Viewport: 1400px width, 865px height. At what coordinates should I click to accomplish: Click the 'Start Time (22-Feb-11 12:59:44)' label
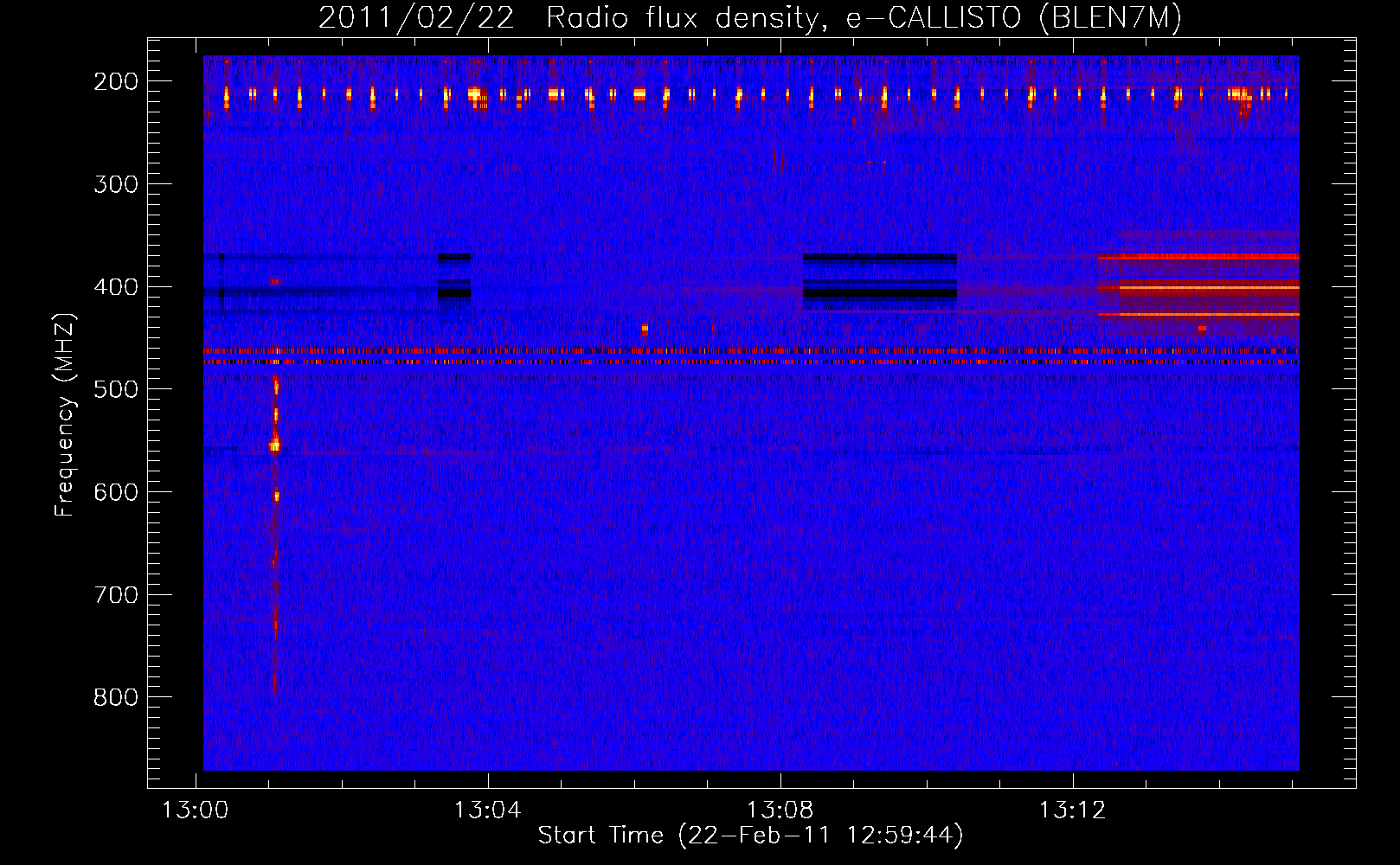750,836
